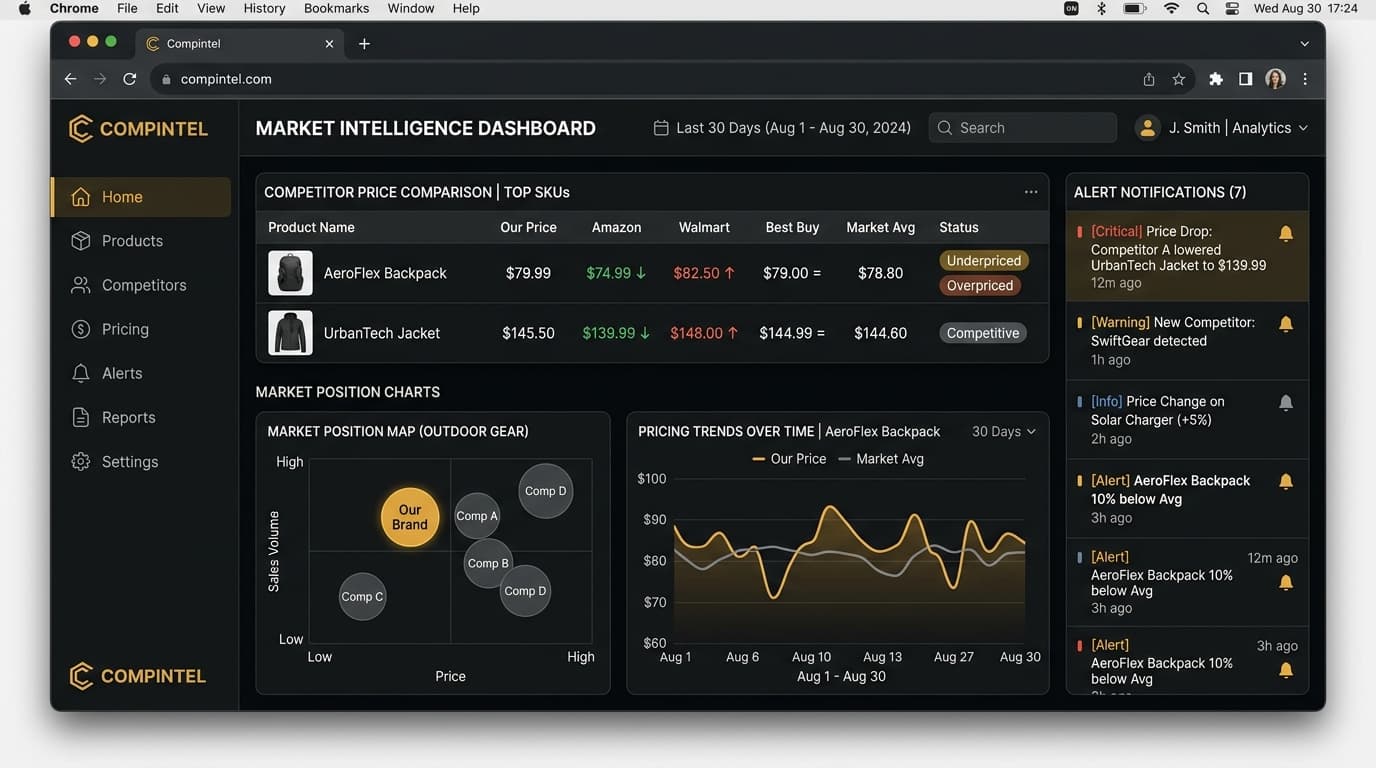Click the Pricing dollar icon
1376x768 pixels.
81,329
